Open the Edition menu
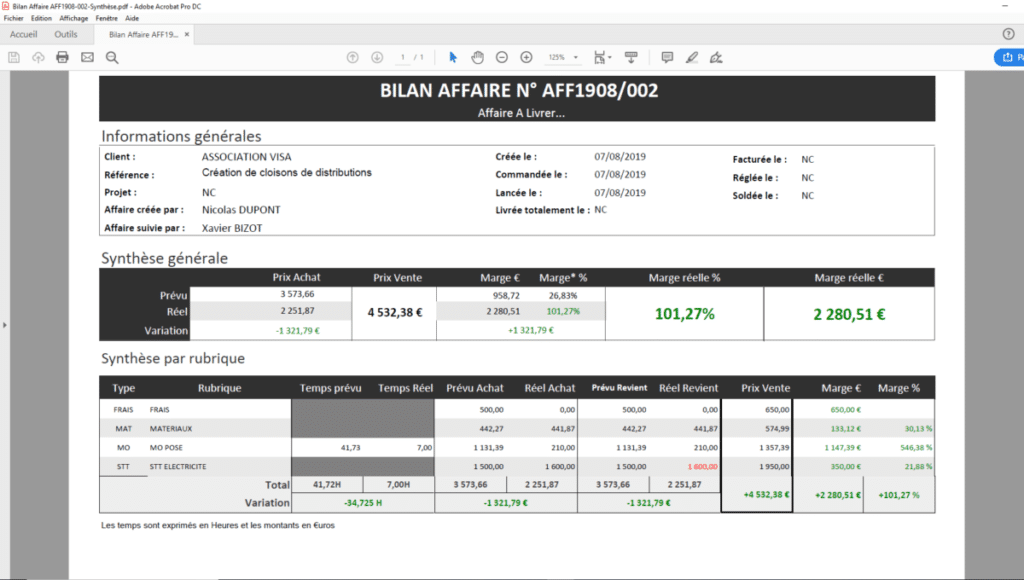Image resolution: width=1024 pixels, height=580 pixels. click(41, 18)
